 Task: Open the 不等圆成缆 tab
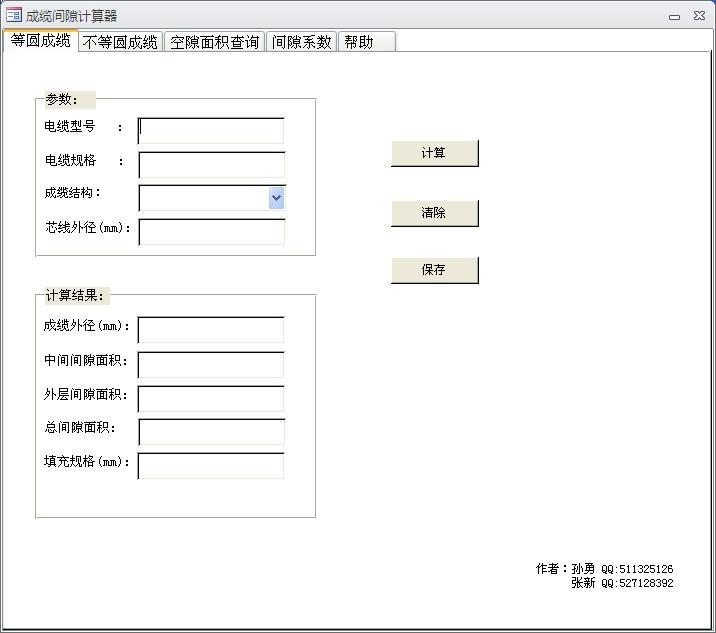pos(120,42)
